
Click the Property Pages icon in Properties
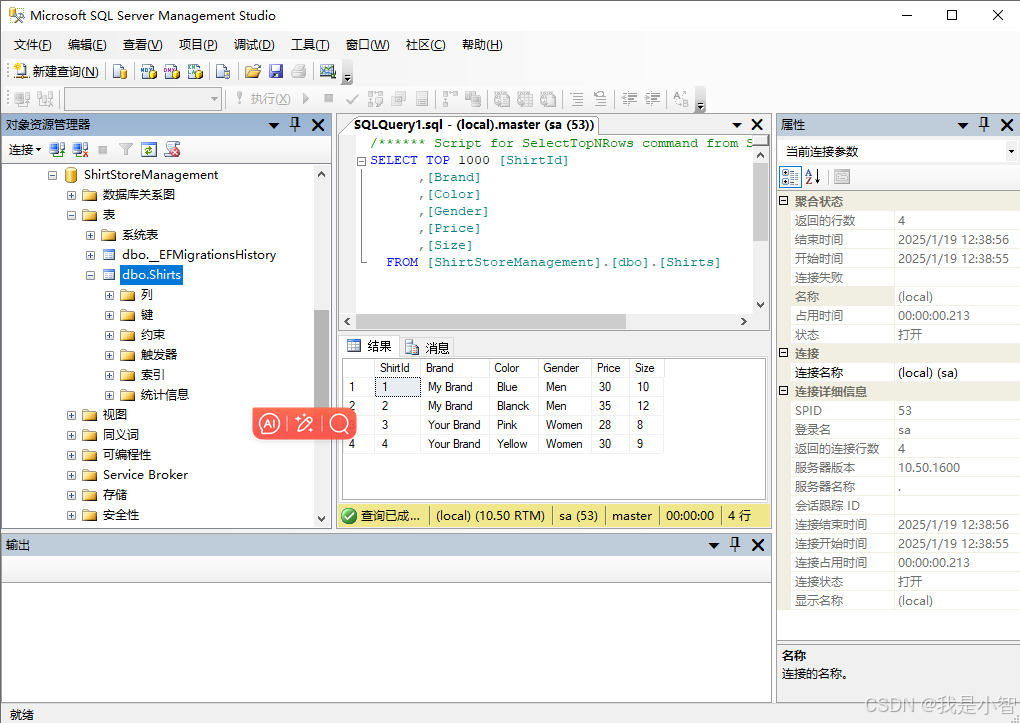click(x=842, y=176)
